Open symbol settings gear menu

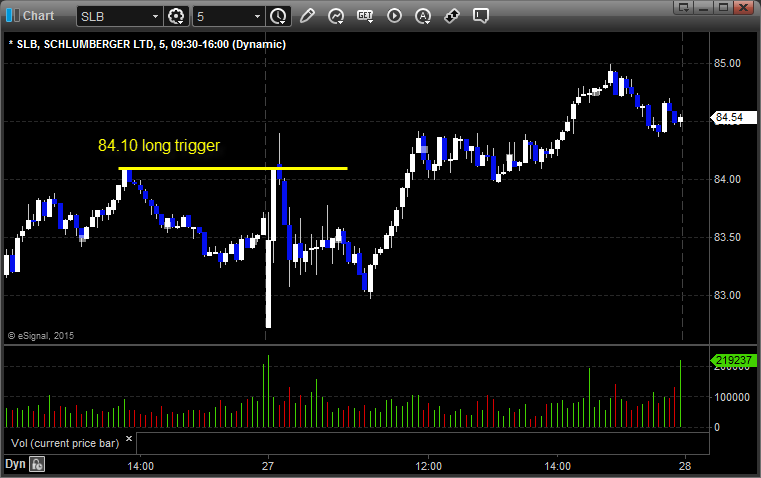176,16
